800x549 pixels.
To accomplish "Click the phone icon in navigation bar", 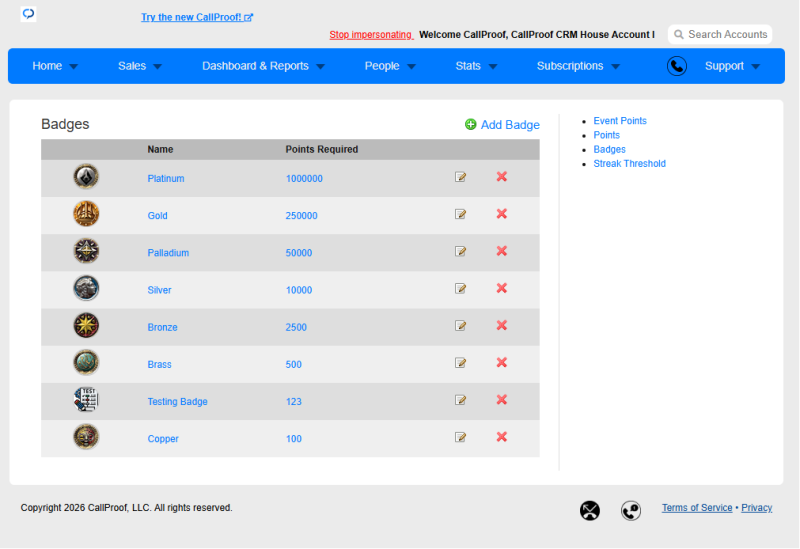I will pos(677,66).
